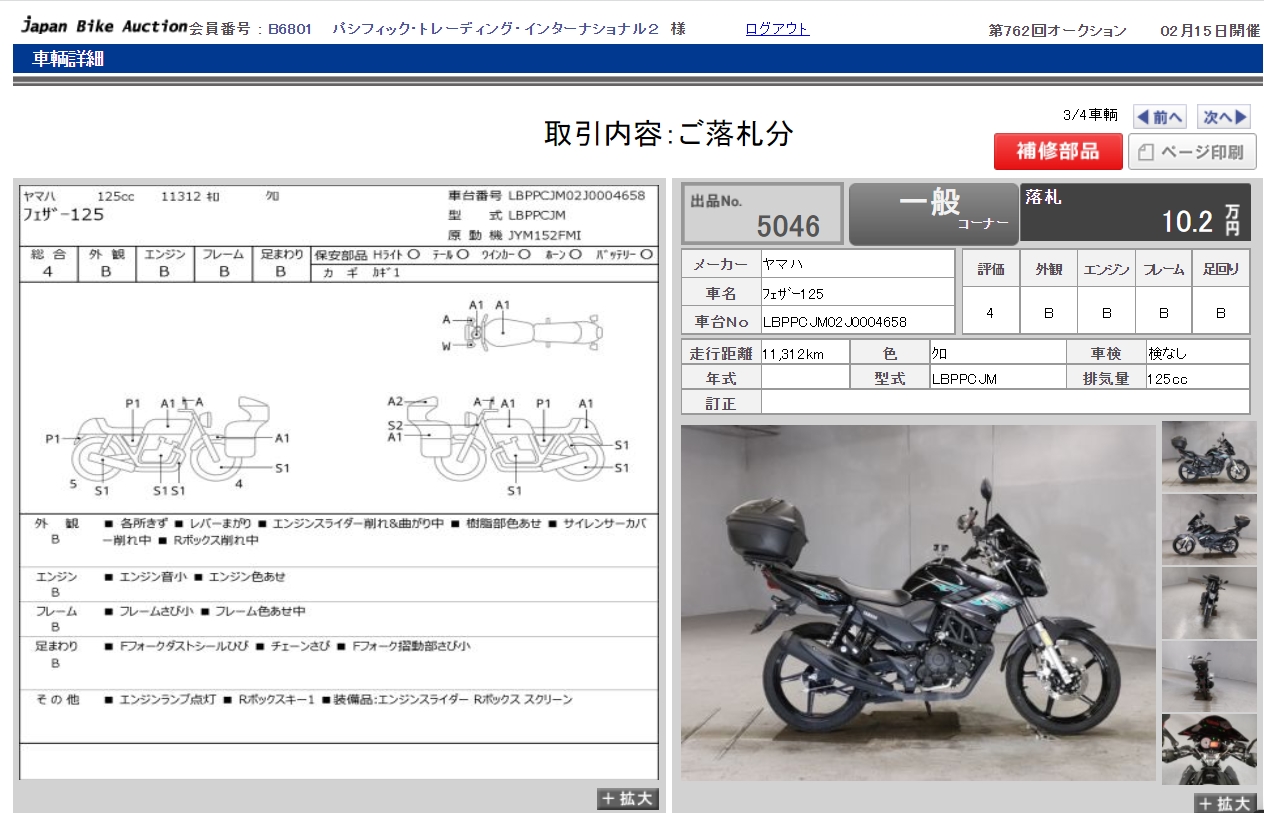The image size is (1264, 813).
Task: Show the rear view thumbnail
Action: (x=1209, y=676)
